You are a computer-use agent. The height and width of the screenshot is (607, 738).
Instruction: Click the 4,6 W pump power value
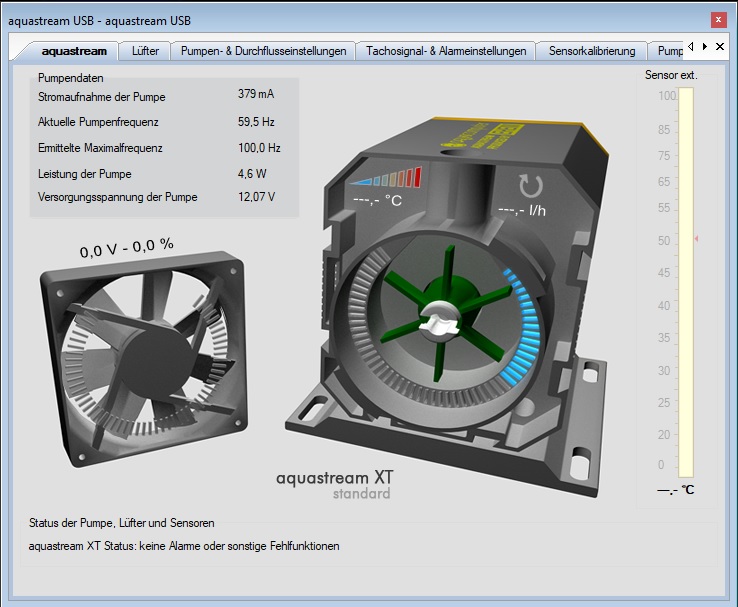252,174
